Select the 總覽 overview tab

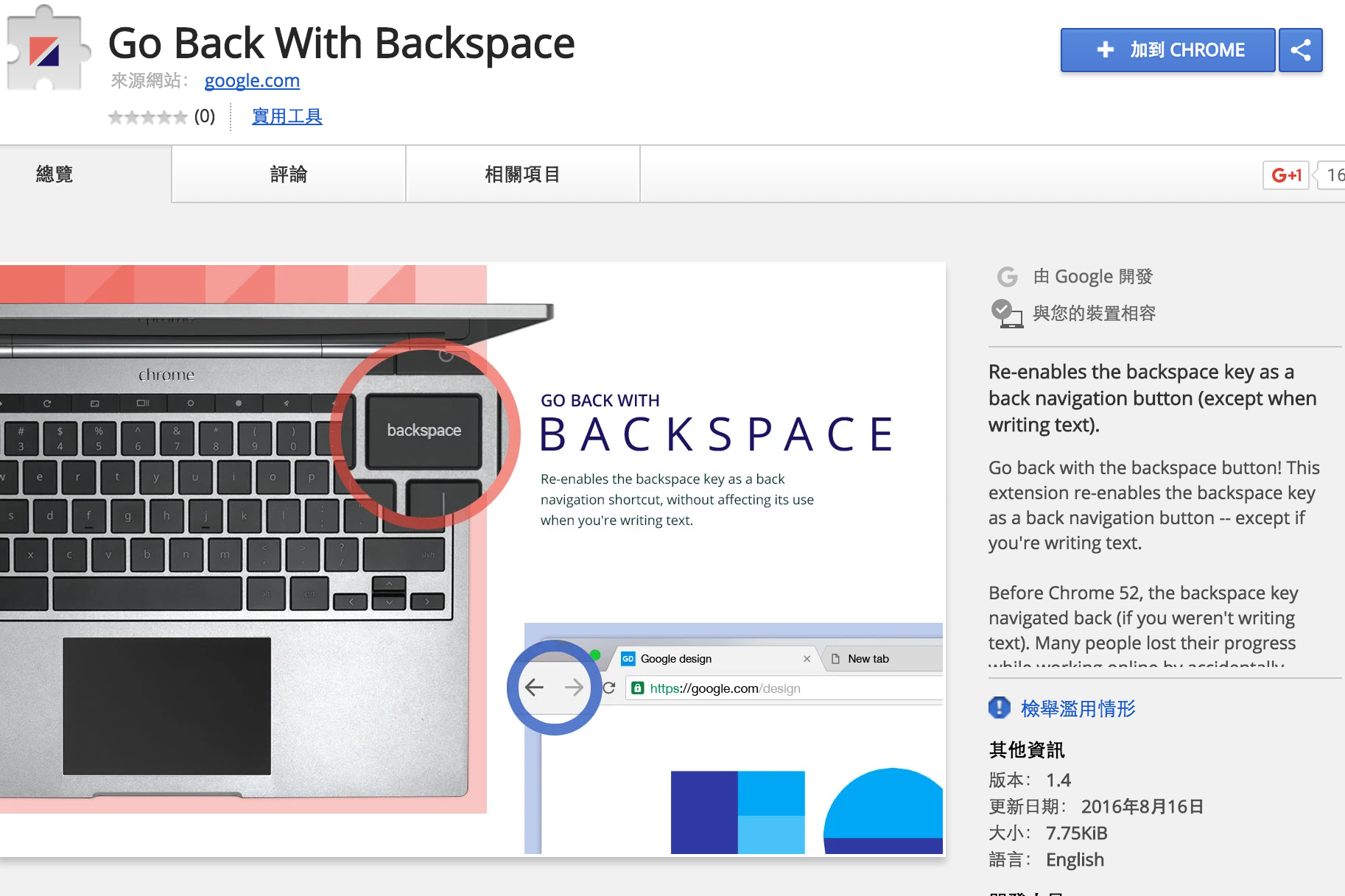pyautogui.click(x=55, y=174)
